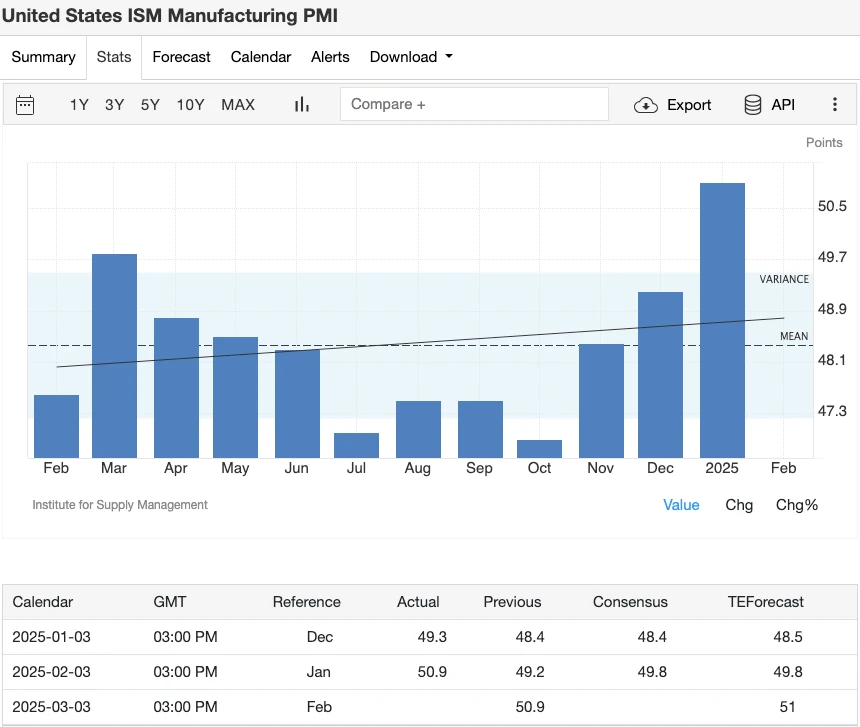Open the calendar date picker icon
Image resolution: width=860 pixels, height=727 pixels.
point(25,105)
